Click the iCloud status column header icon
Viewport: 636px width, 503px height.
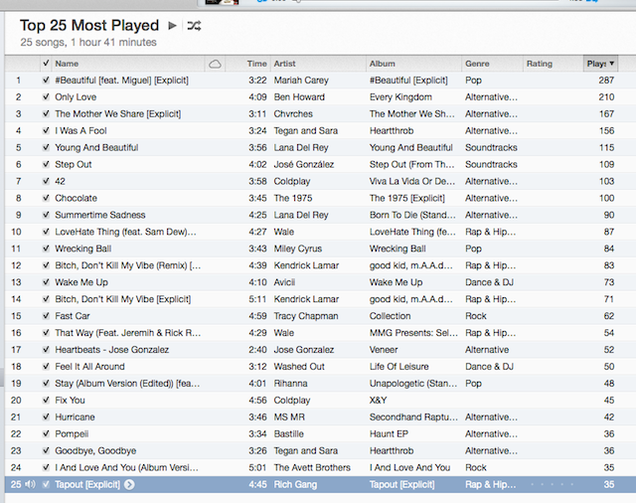coord(215,64)
